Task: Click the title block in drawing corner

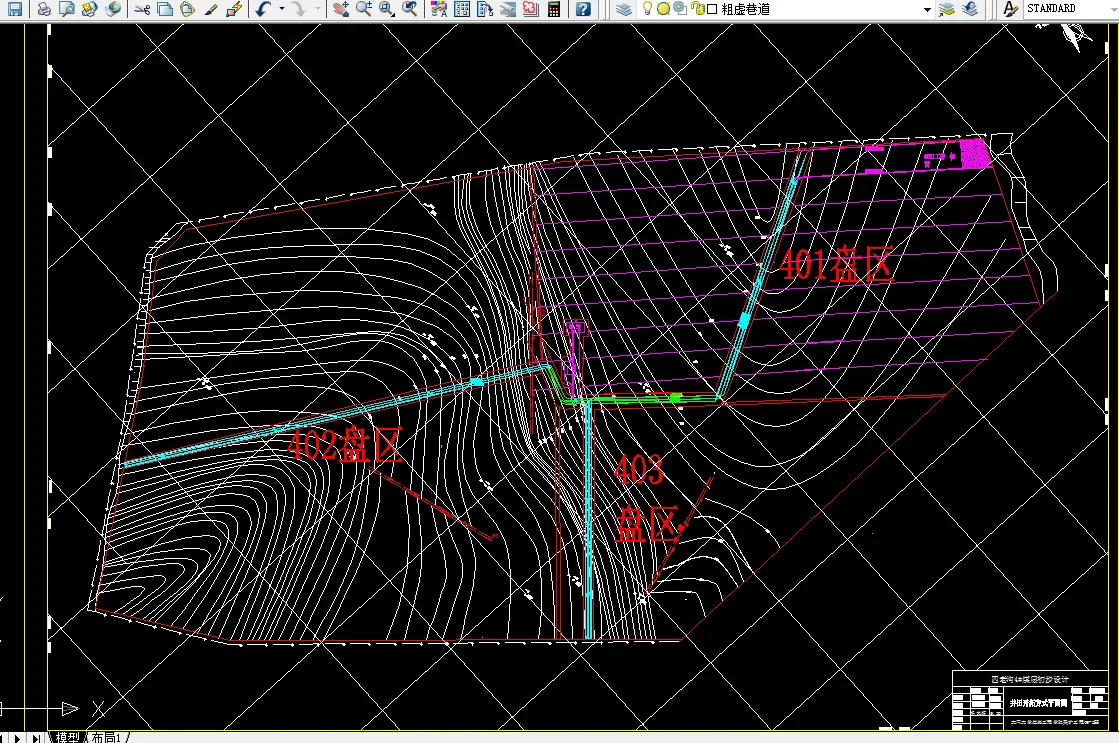Action: coord(1030,699)
